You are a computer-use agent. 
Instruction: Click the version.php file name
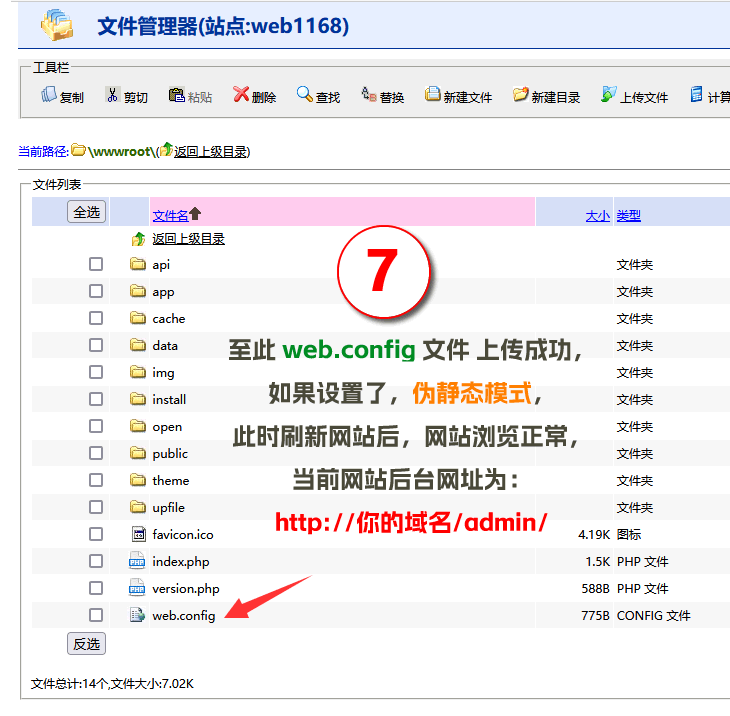click(x=186, y=589)
